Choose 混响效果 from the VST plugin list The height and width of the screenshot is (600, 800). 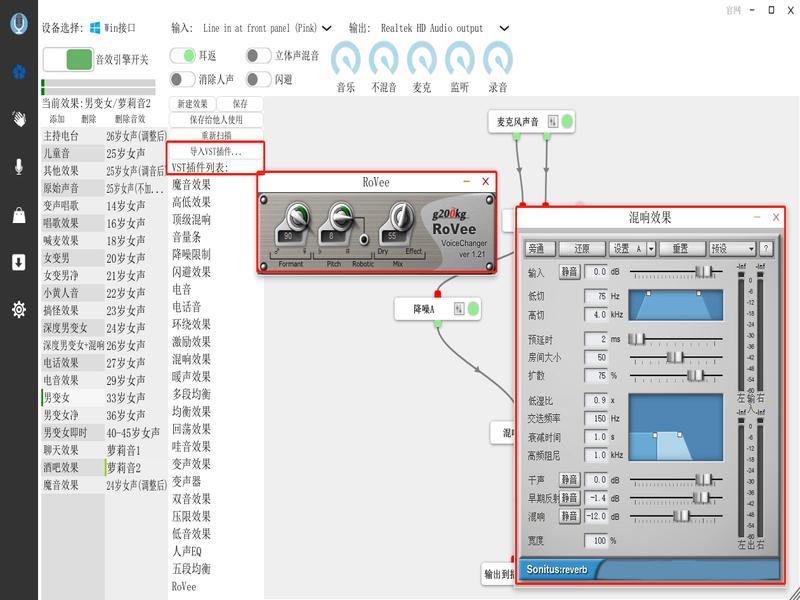[x=191, y=359]
